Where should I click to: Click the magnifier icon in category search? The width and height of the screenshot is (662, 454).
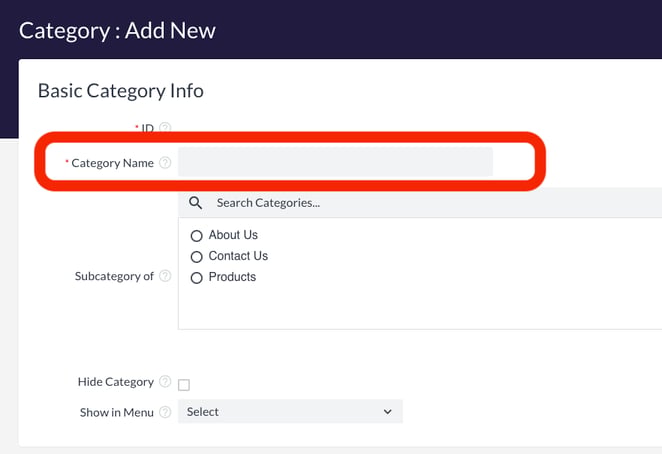pos(196,203)
